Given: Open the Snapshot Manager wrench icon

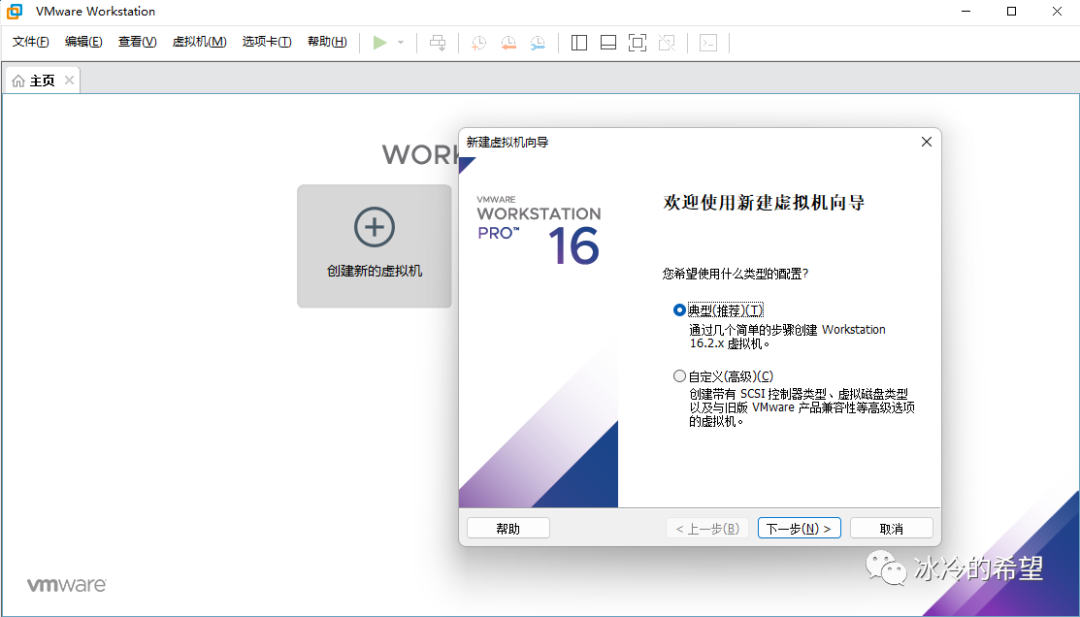Looking at the screenshot, I should click(538, 43).
